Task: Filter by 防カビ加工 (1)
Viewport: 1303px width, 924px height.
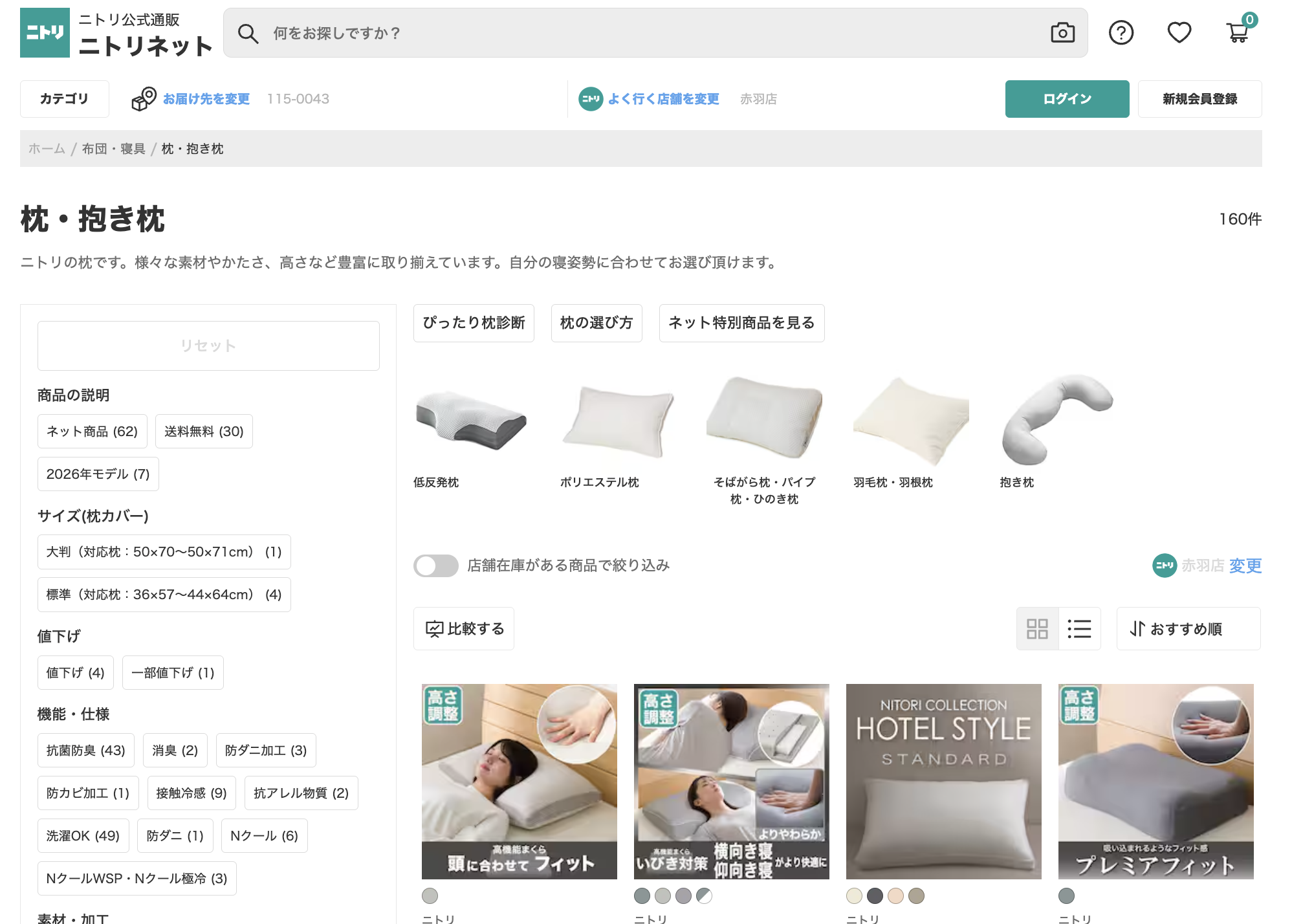Action: point(88,793)
